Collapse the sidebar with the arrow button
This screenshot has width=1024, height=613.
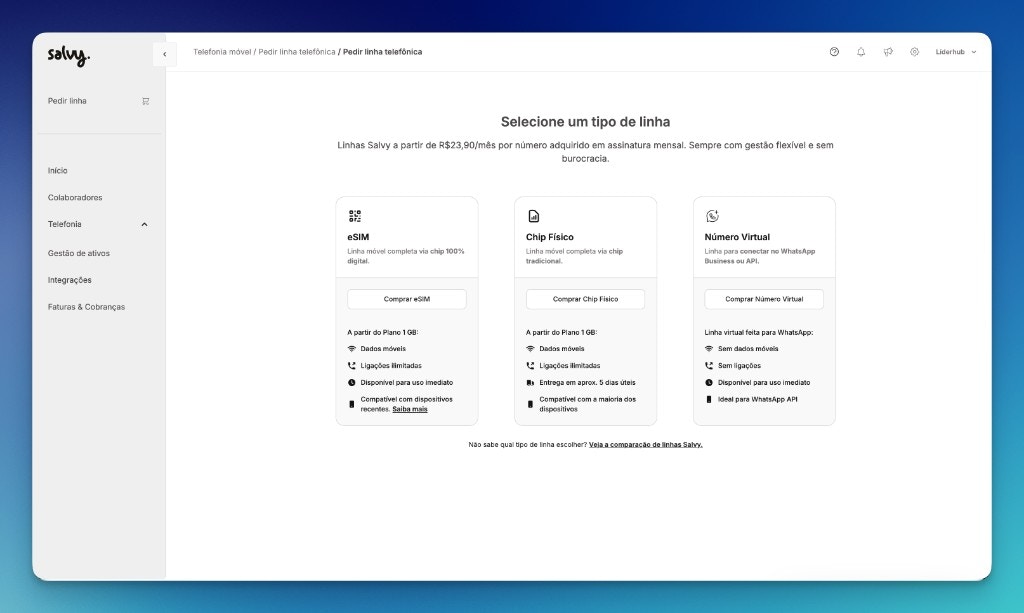165,54
